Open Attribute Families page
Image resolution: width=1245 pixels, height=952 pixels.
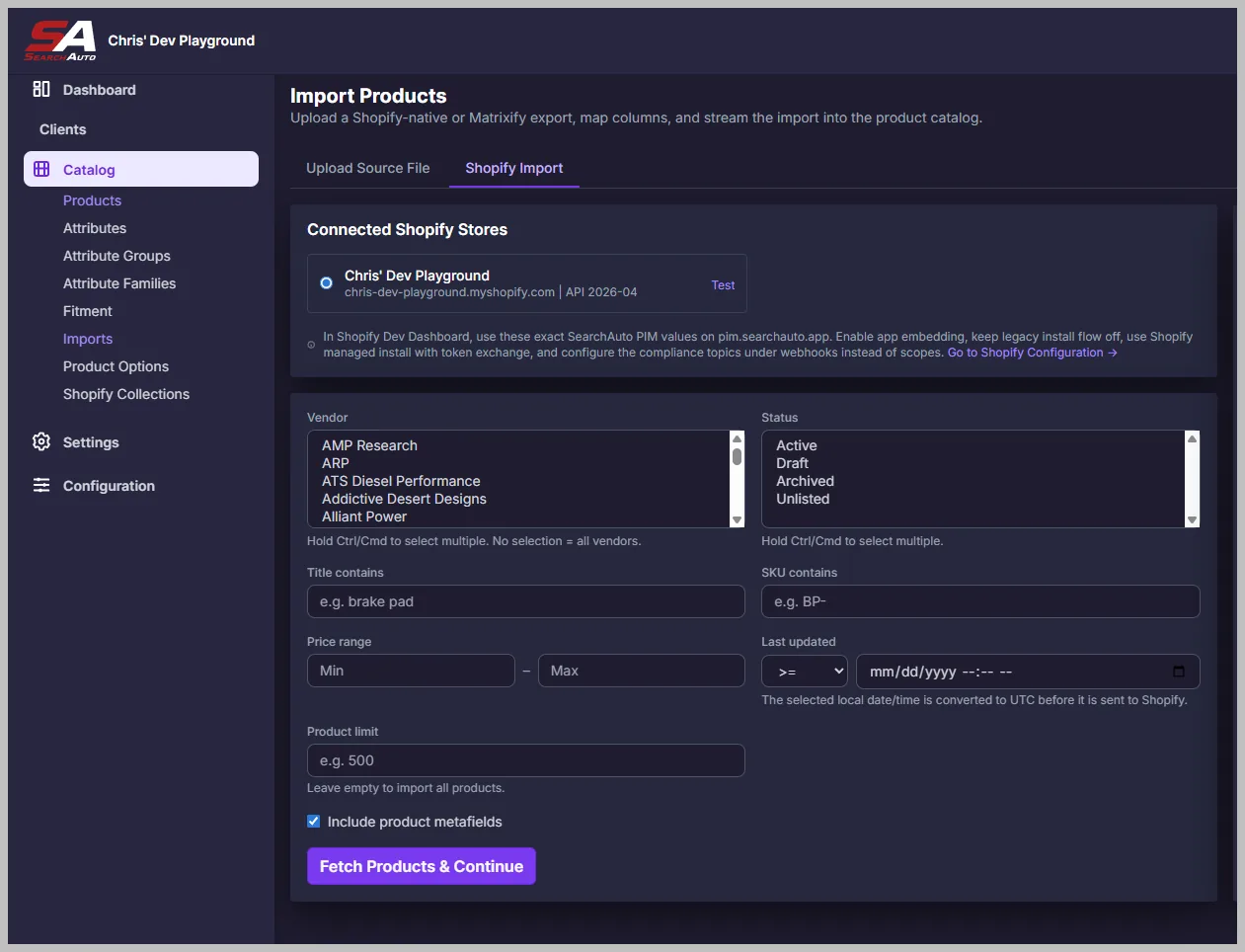119,283
